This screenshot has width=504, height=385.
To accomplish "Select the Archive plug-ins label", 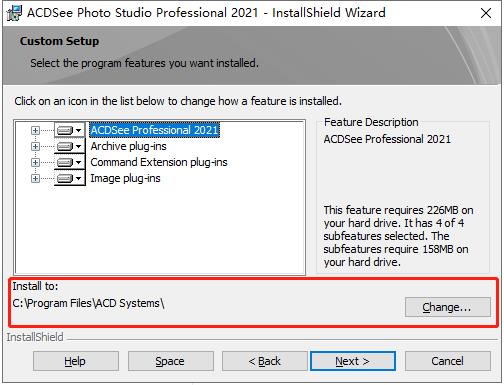I will [128, 146].
